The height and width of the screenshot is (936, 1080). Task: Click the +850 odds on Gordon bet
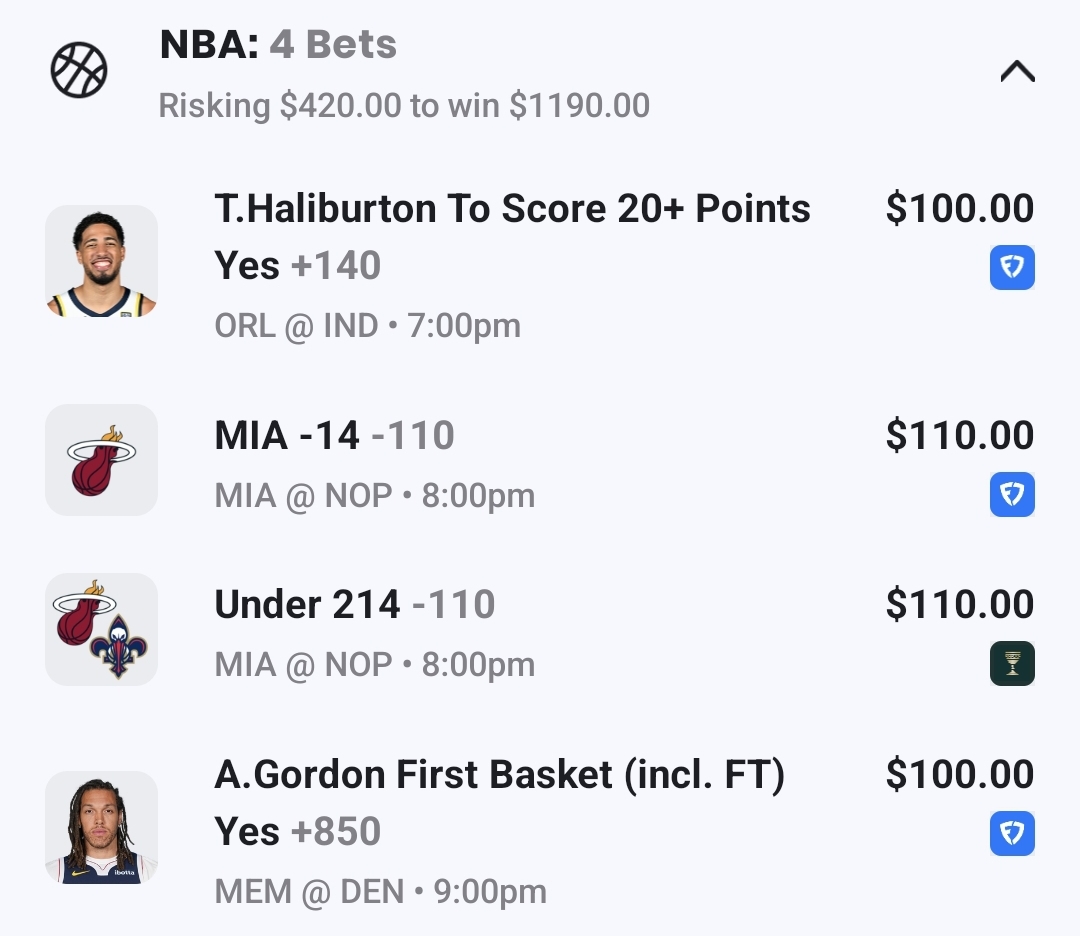(x=335, y=832)
